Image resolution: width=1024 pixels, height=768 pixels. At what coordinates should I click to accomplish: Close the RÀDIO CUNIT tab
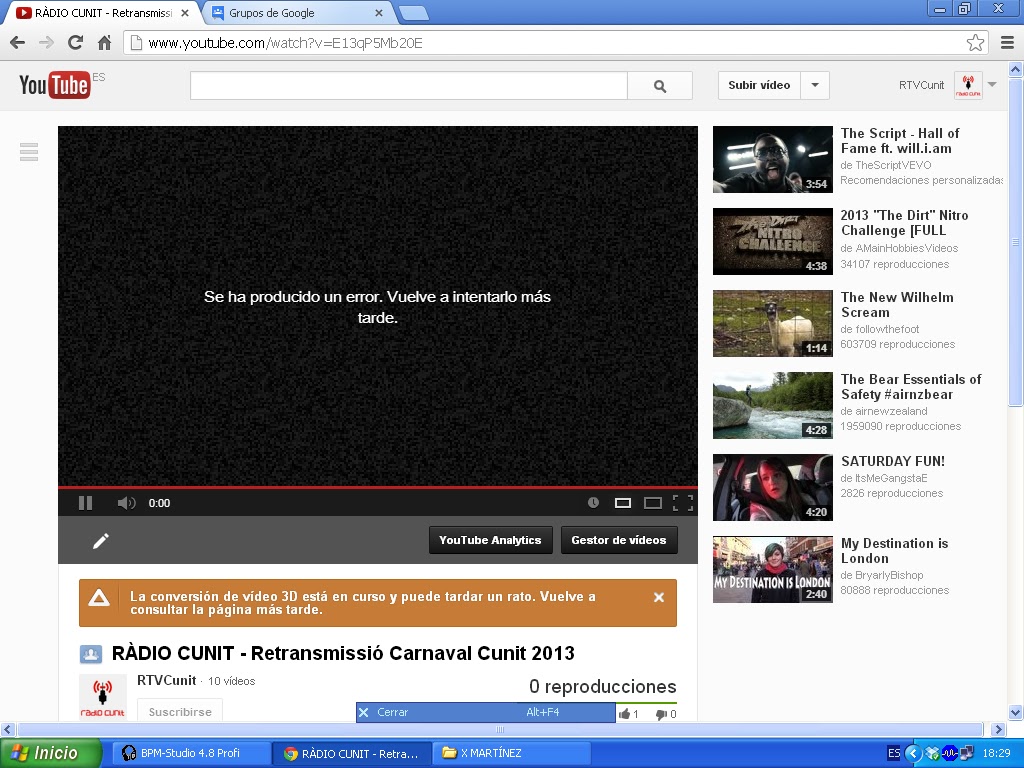tap(185, 13)
